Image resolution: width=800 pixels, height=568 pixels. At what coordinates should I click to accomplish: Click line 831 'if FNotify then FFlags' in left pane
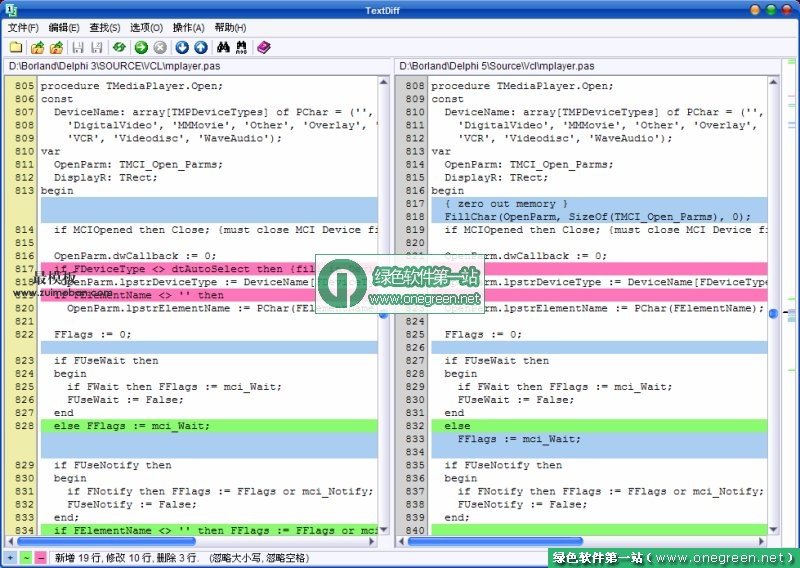point(220,491)
